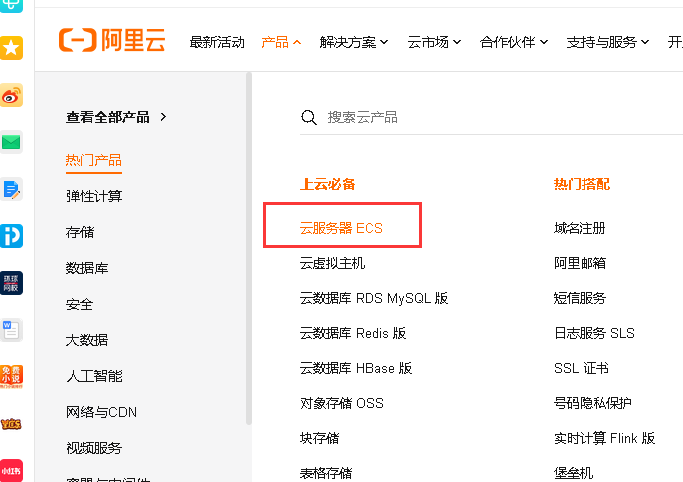
Task: Open the Weibo sidebar icon
Action: pos(11,95)
